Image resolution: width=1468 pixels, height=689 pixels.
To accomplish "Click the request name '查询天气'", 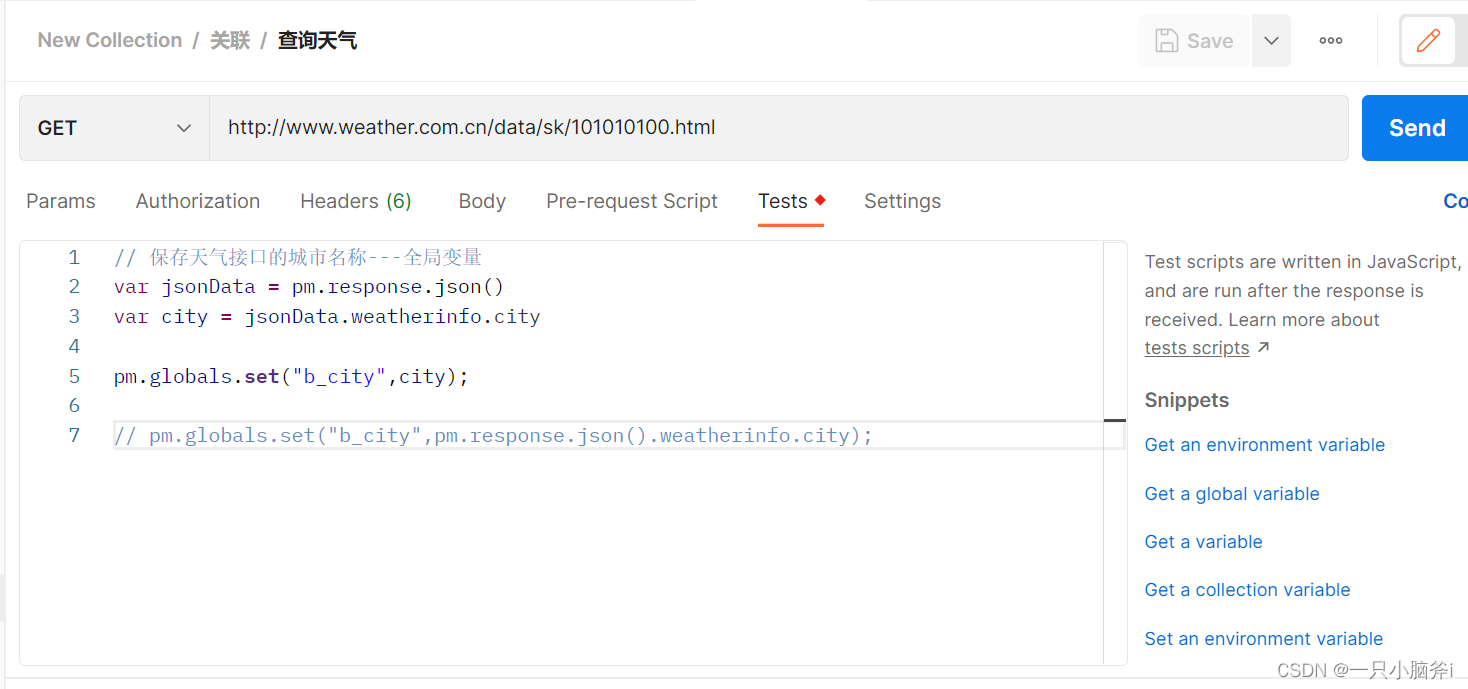I will tap(317, 41).
